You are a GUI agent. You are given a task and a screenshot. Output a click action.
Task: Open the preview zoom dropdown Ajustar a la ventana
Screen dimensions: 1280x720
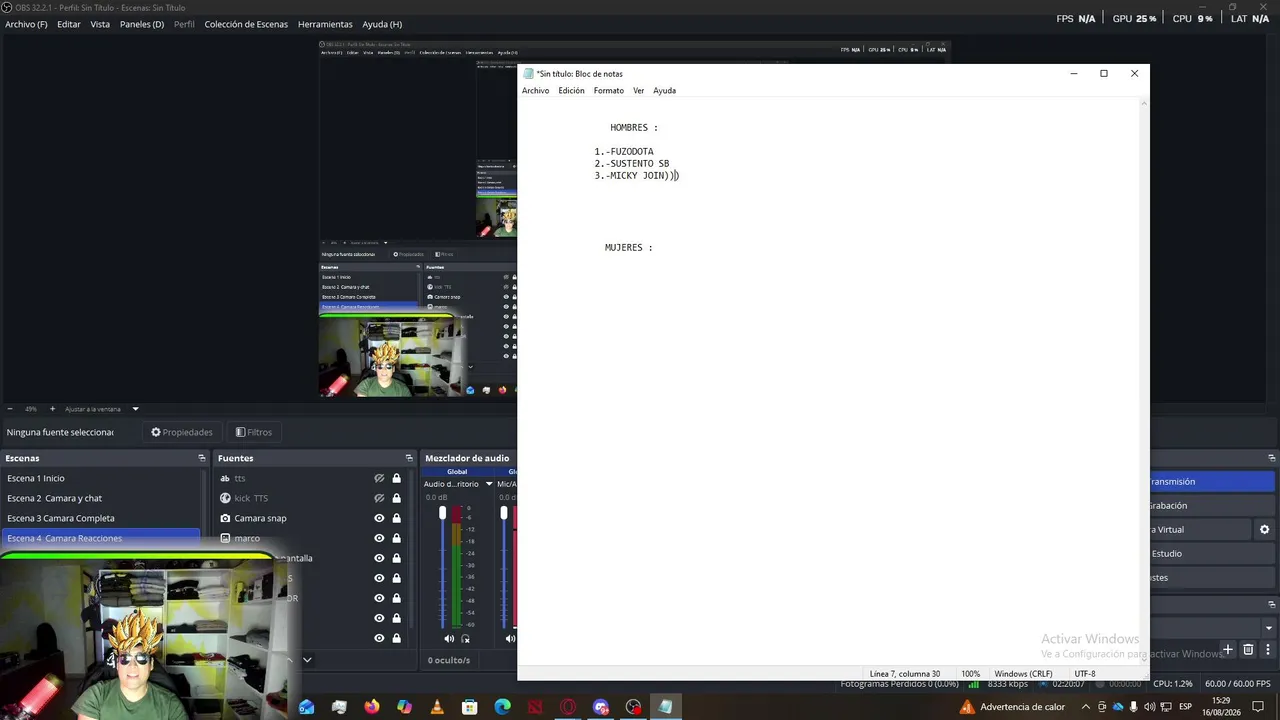[135, 409]
